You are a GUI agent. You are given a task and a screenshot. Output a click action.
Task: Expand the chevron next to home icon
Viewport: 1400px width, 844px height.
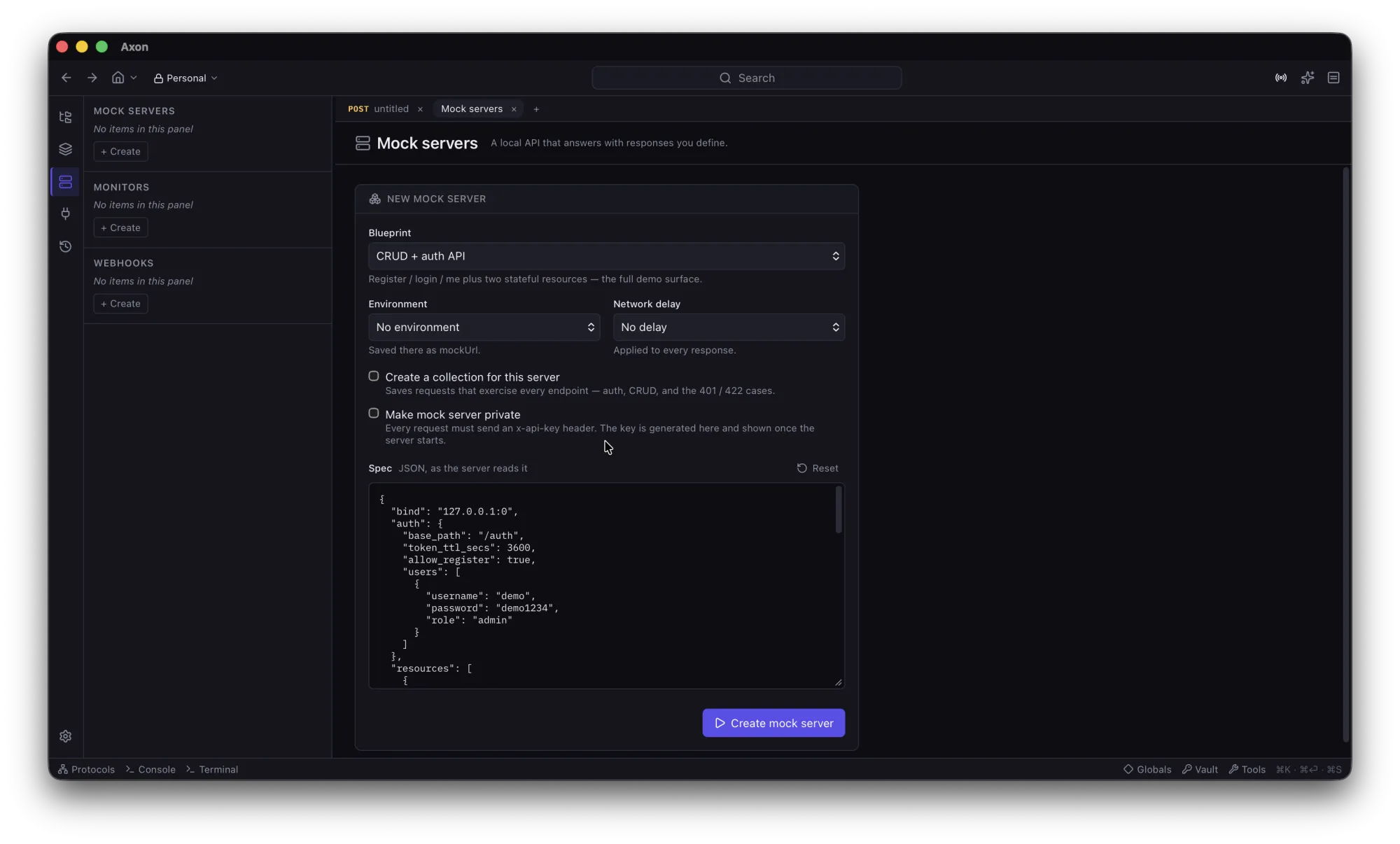[x=134, y=78]
